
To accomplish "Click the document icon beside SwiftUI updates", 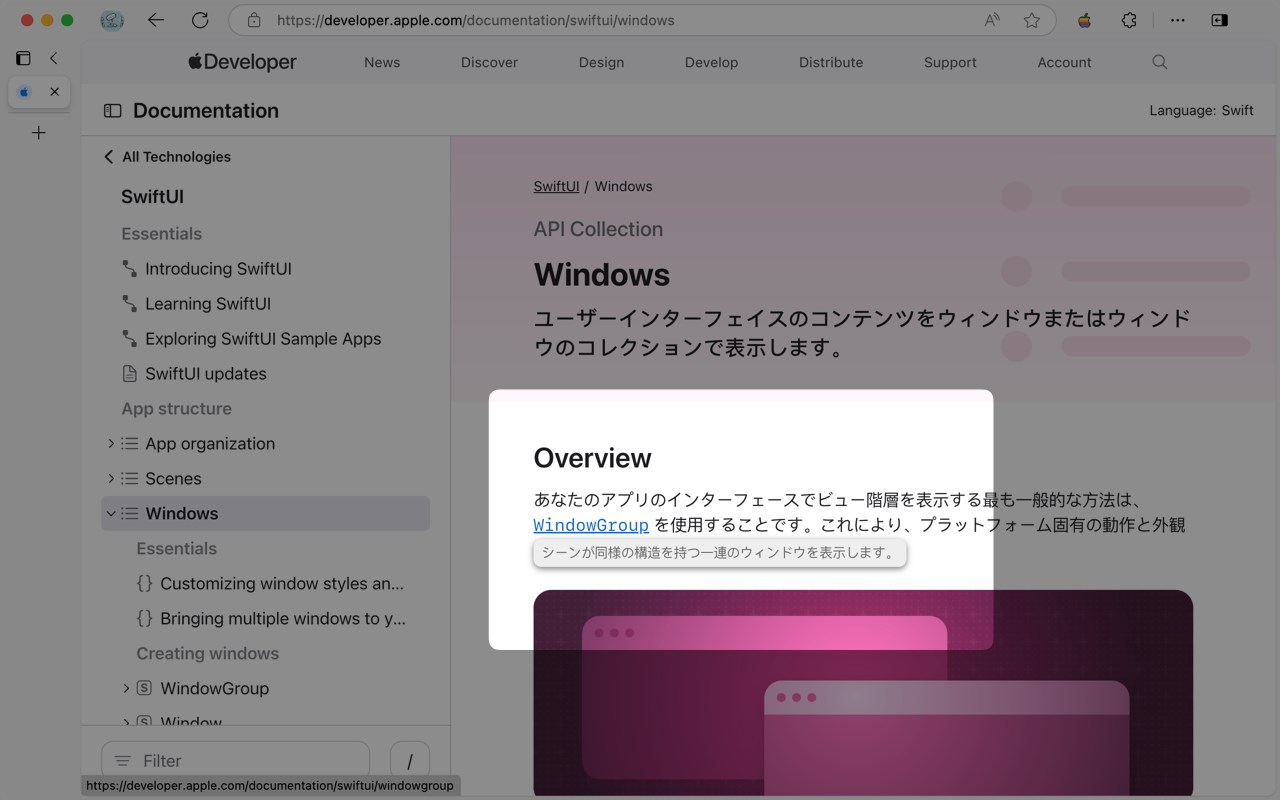I will pyautogui.click(x=129, y=374).
